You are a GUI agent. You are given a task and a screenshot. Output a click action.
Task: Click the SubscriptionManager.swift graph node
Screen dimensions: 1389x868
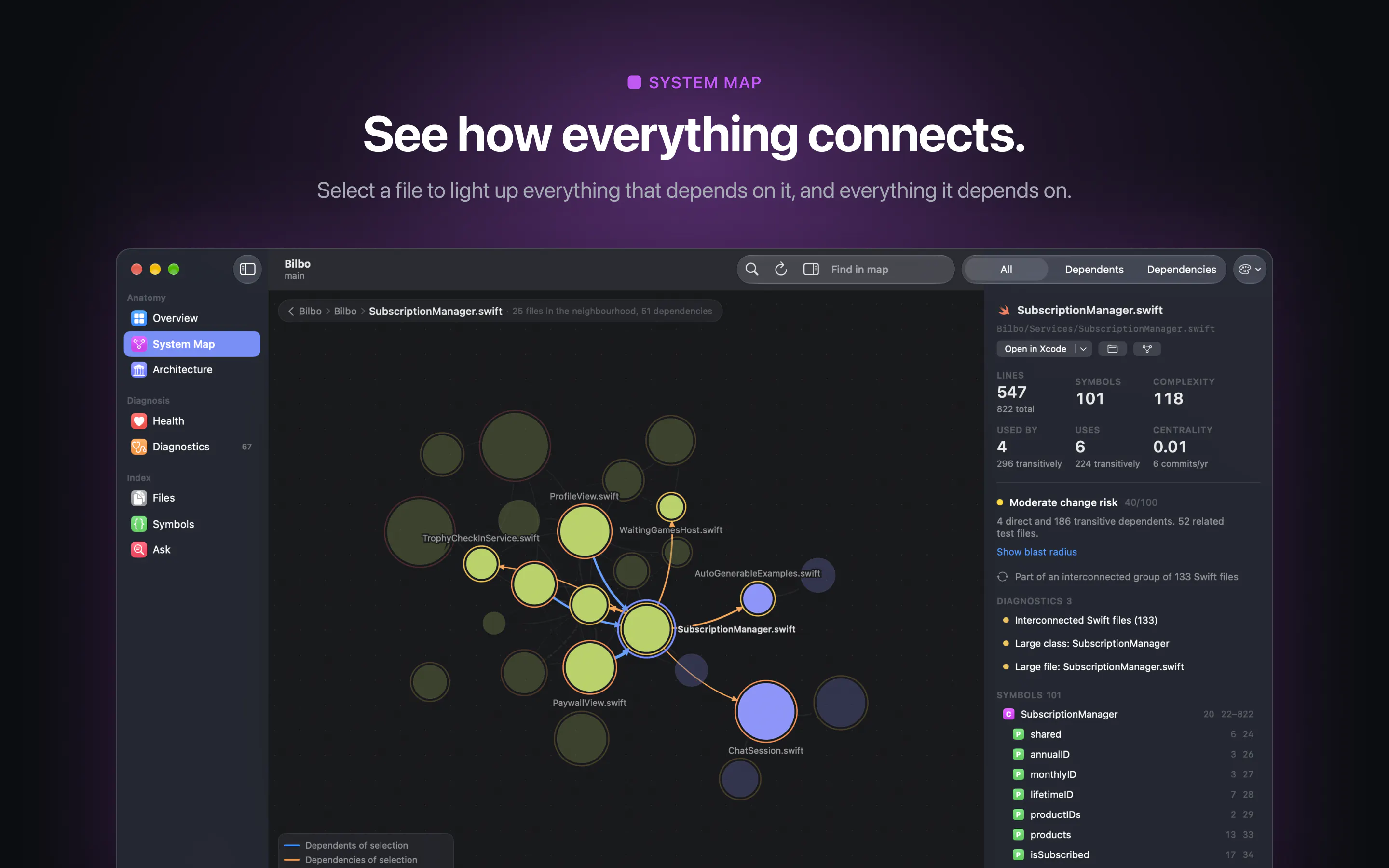(x=646, y=629)
